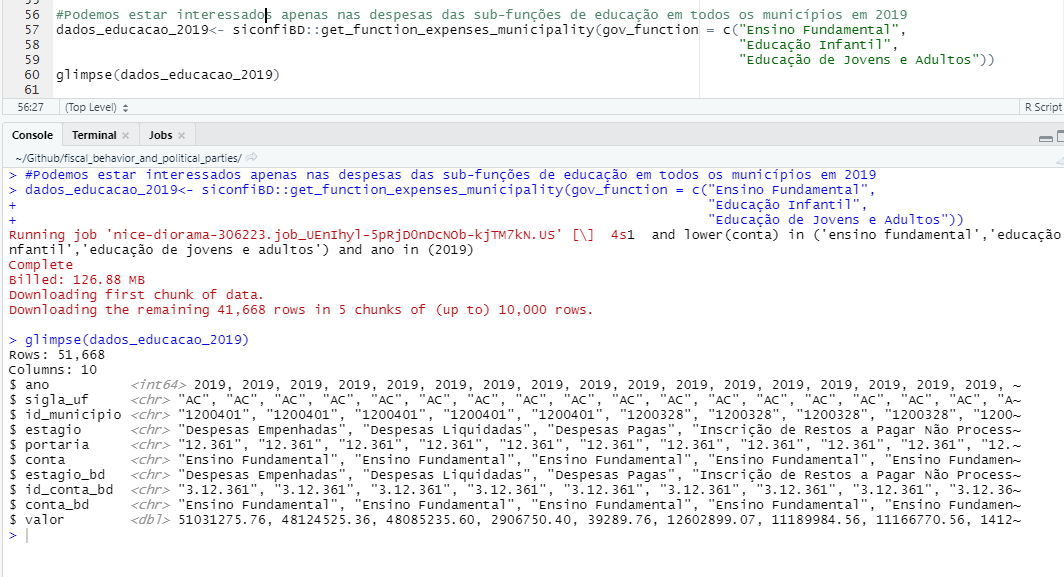Screen dimensions: 1064x577
Task: Click 'Downloading first chunk of data.' message
Action: 136,295
